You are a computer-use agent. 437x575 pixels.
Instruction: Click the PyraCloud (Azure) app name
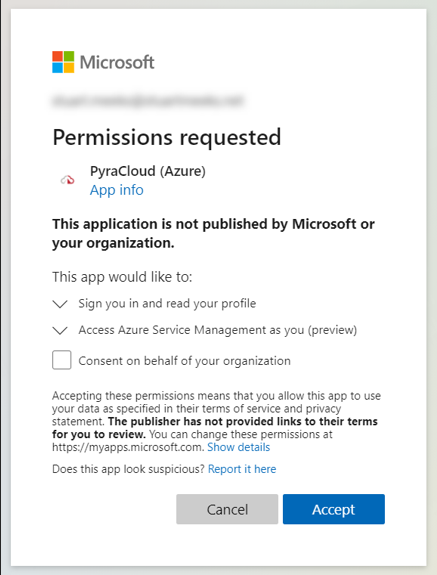pos(148,171)
